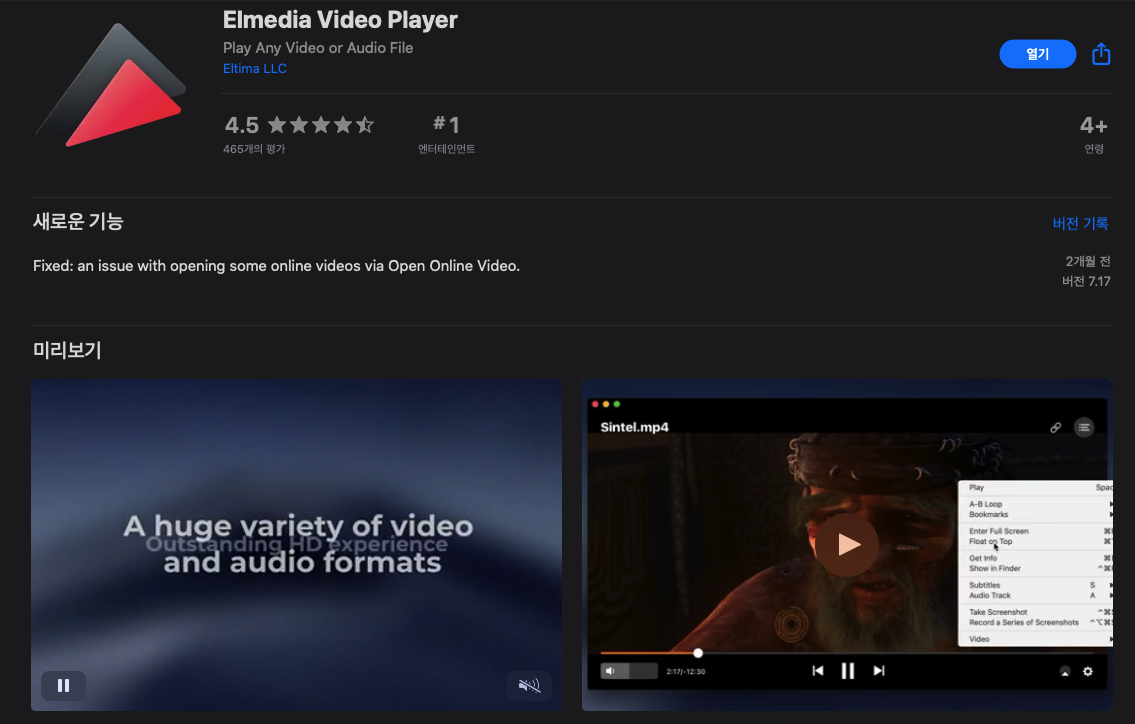The width and height of the screenshot is (1135, 724).
Task: Click the next track button in screenshot
Action: (879, 671)
